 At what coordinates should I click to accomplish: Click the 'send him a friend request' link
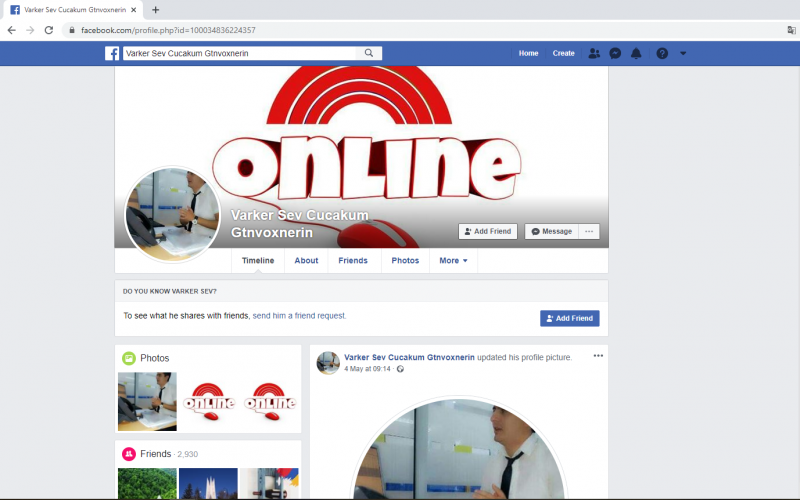pos(299,315)
